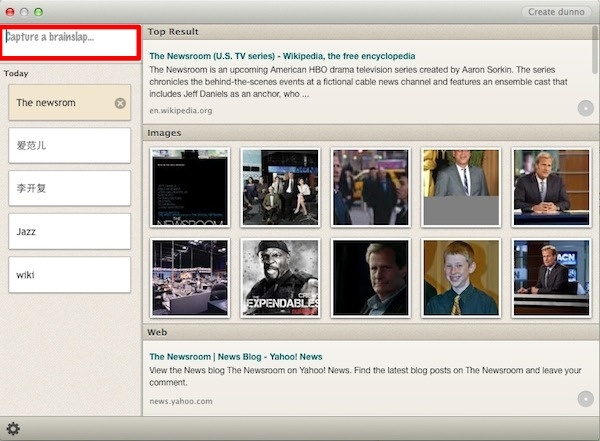Click the Create dunno button
Screen dimensions: 600x441
(556, 12)
